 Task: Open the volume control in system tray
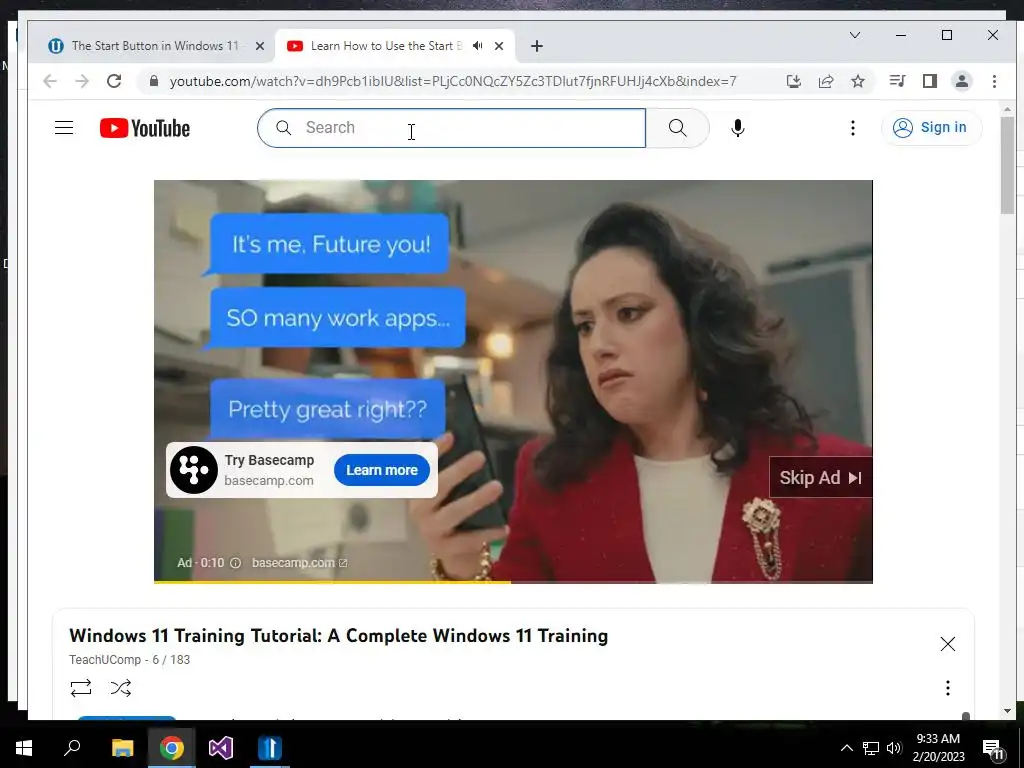click(x=894, y=748)
